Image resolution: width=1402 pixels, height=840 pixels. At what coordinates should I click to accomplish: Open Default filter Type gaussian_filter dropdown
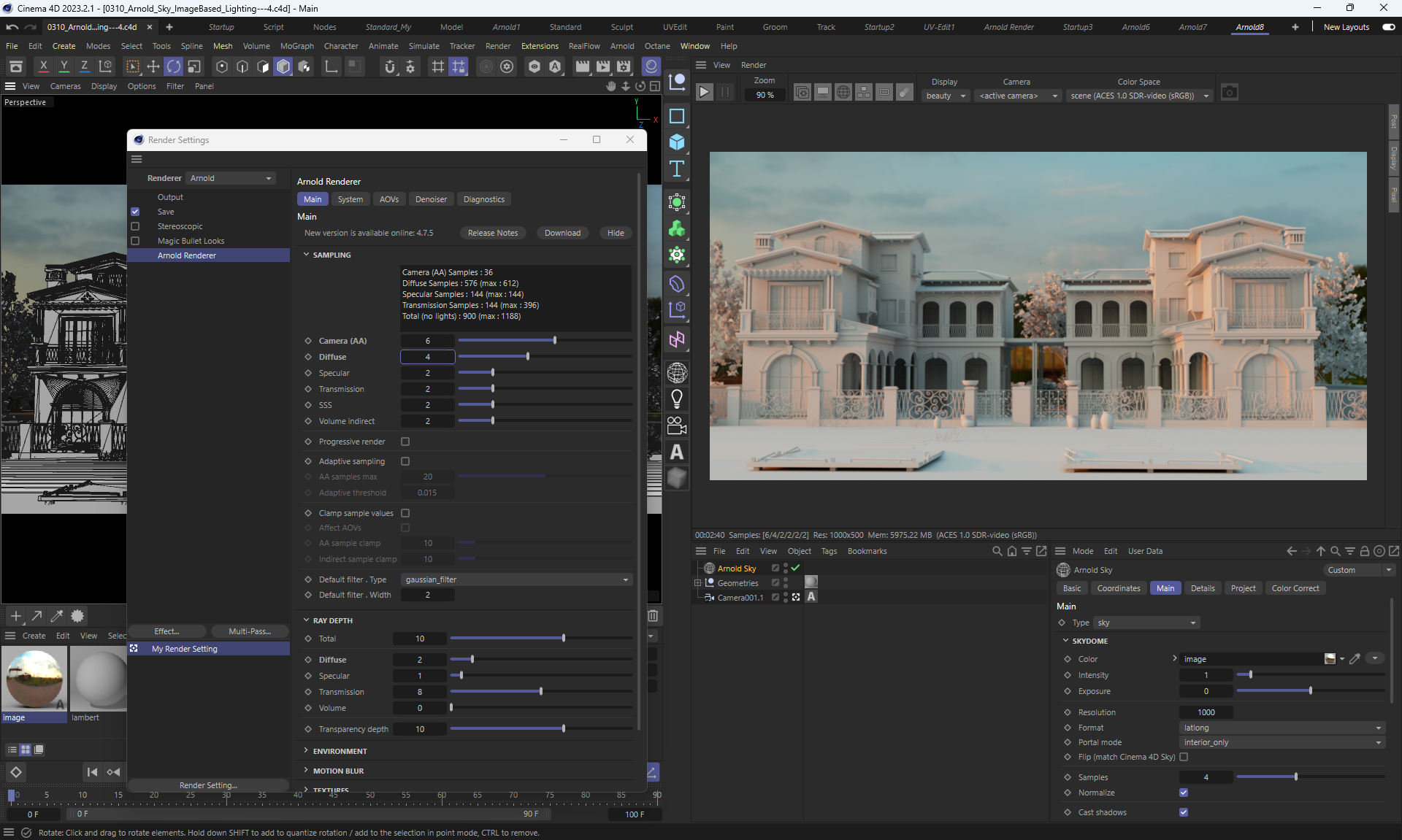pyautogui.click(x=516, y=579)
